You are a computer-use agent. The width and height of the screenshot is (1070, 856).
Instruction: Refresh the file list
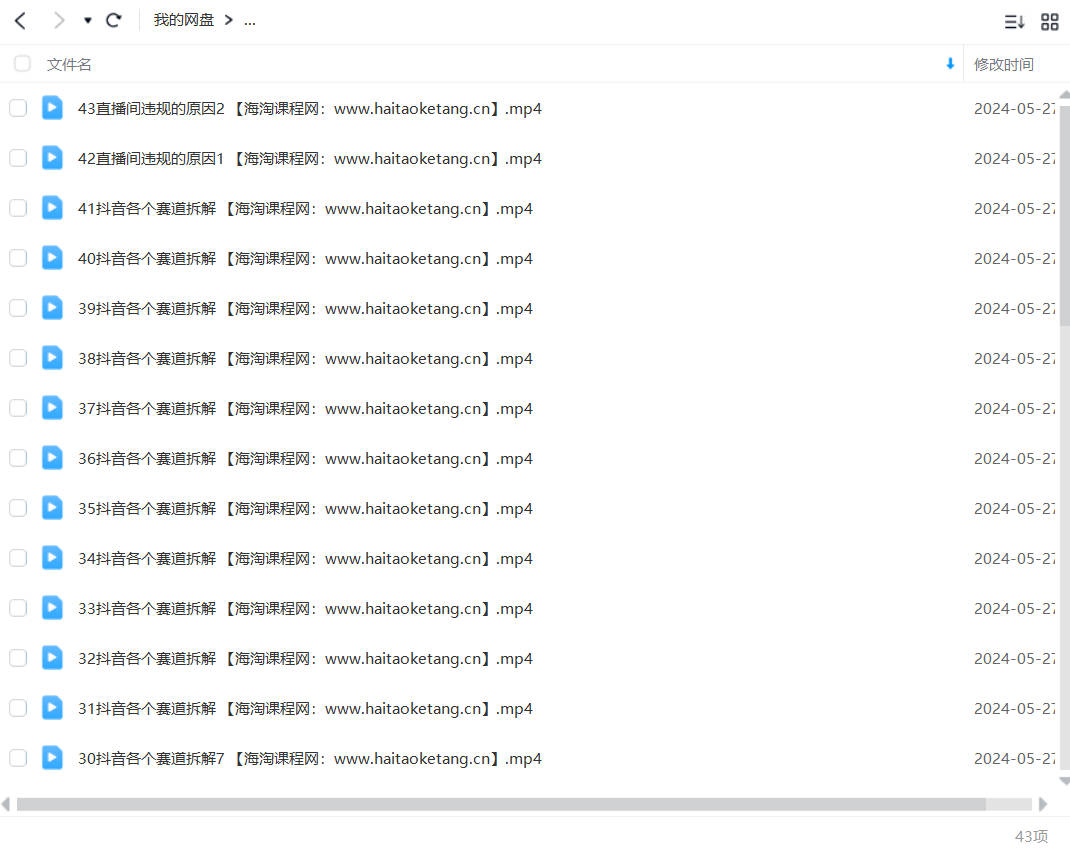point(114,20)
